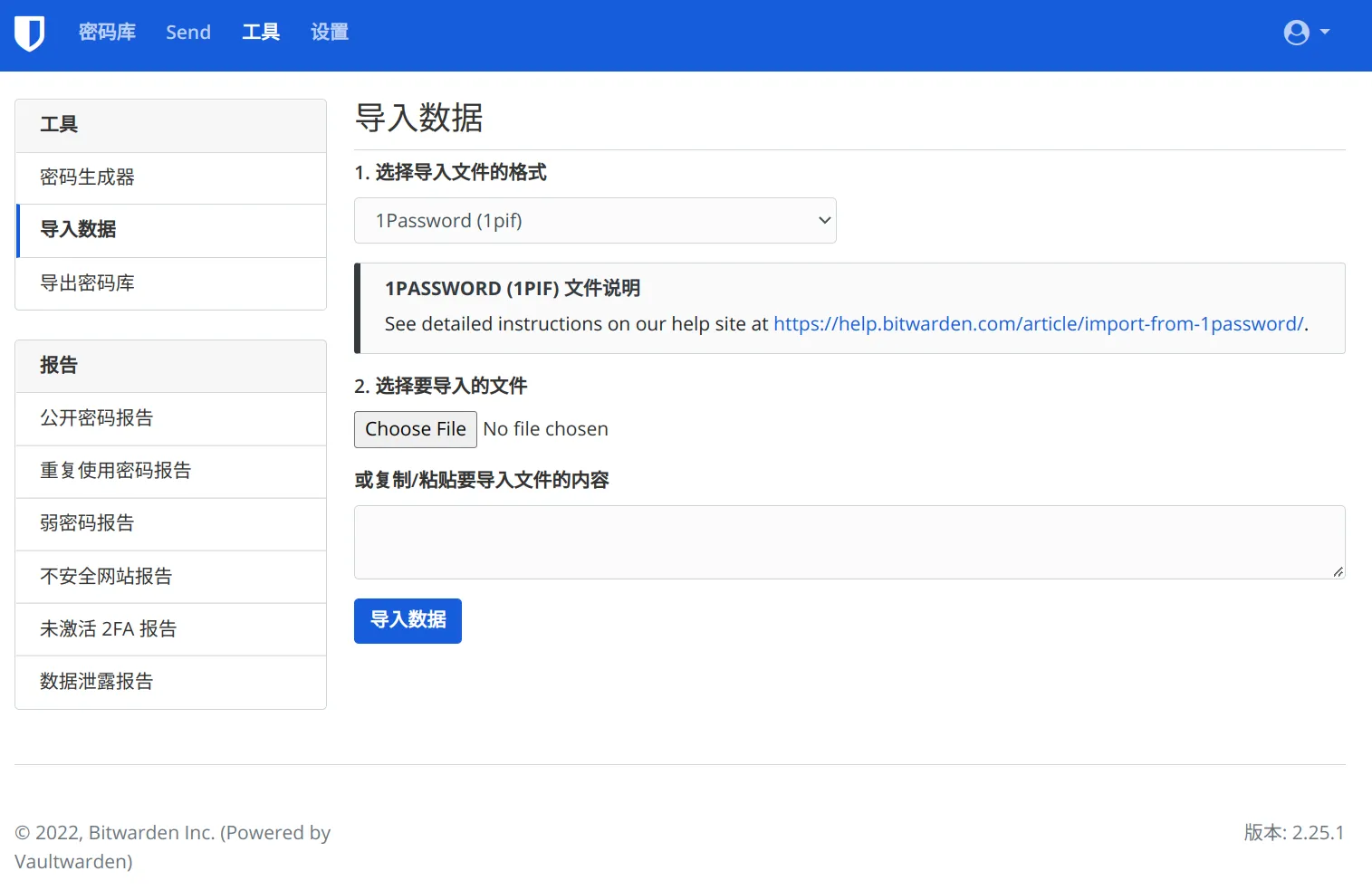Expand the 1Password (1pif) format dropdown
The width and height of the screenshot is (1372, 890).
(595, 221)
